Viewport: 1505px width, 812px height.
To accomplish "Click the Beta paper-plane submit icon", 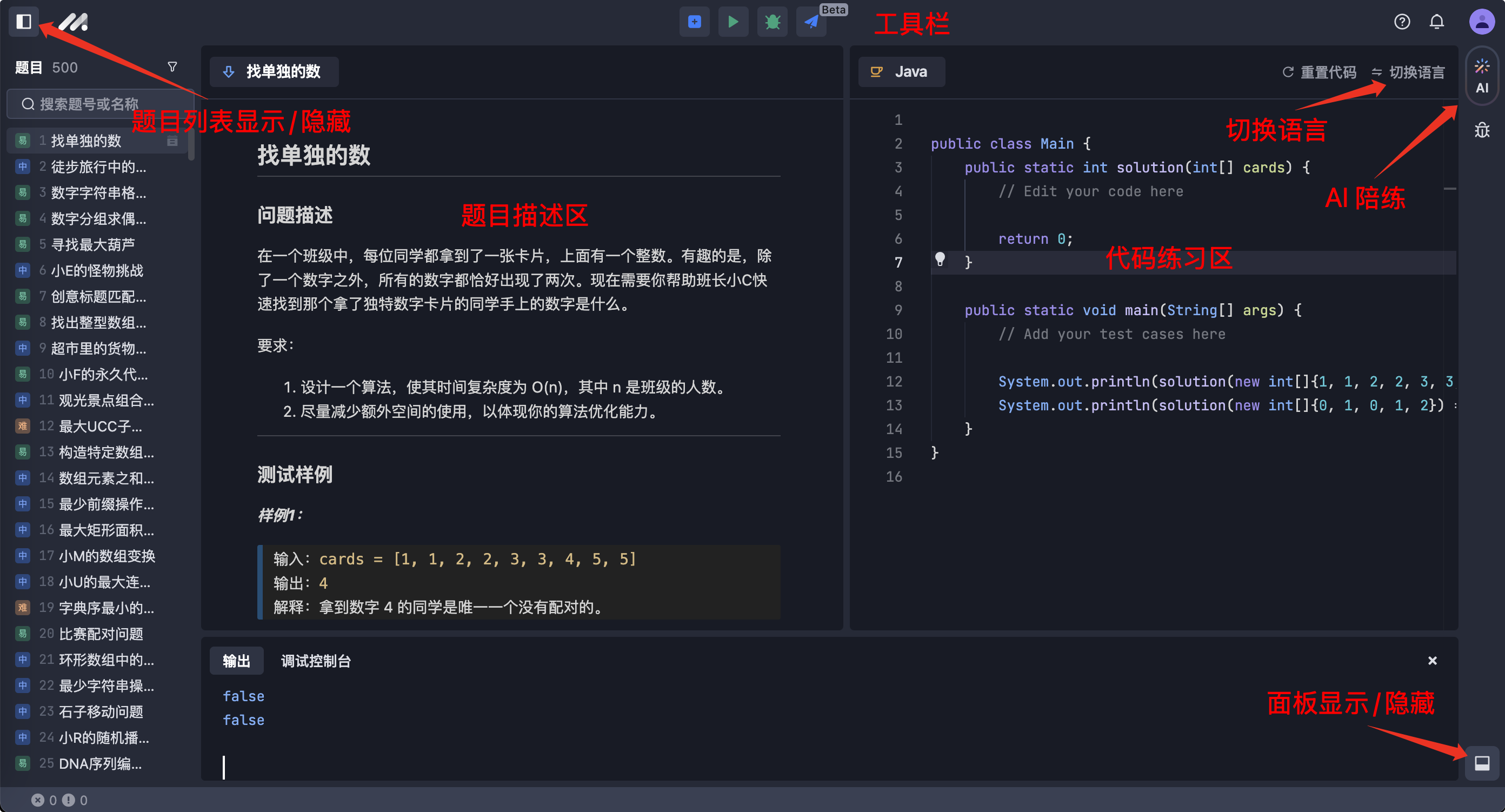I will [811, 22].
